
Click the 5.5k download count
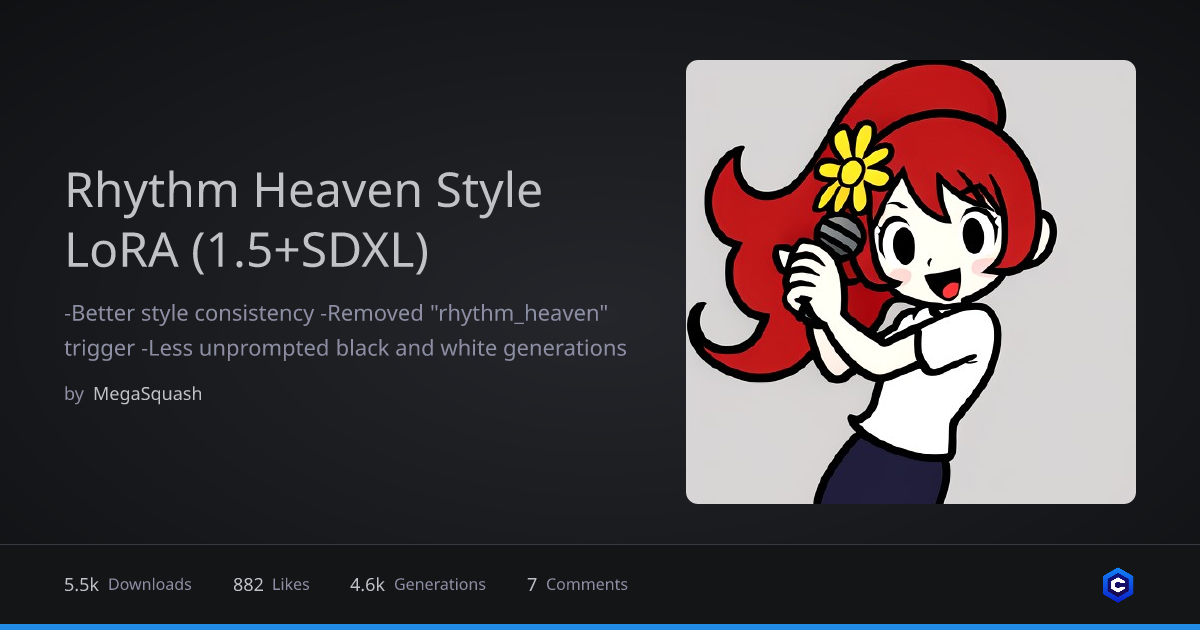pyautogui.click(x=81, y=585)
